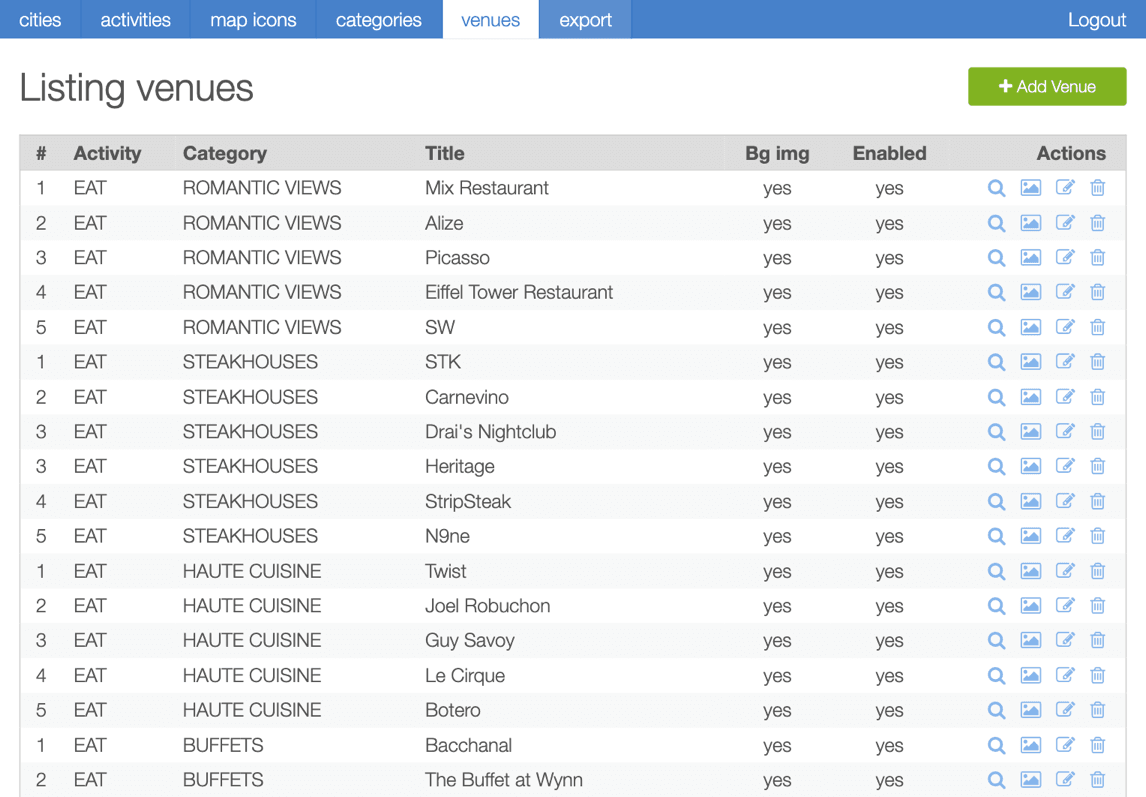Click the Bacchanal title cell
Screen dimensions: 1146x797
(468, 745)
